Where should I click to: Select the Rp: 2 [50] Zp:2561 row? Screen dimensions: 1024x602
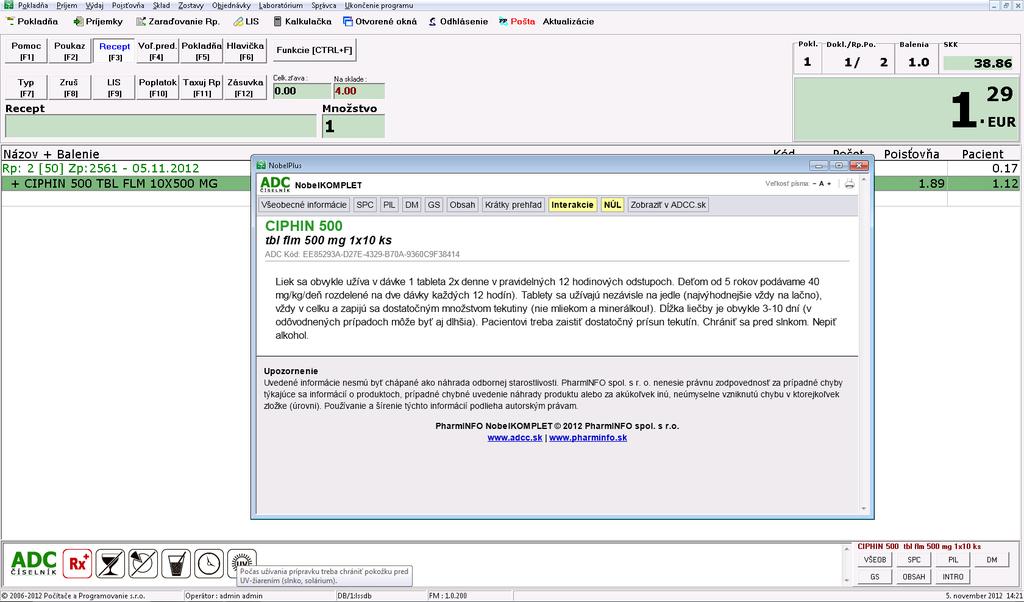[x=511, y=168]
